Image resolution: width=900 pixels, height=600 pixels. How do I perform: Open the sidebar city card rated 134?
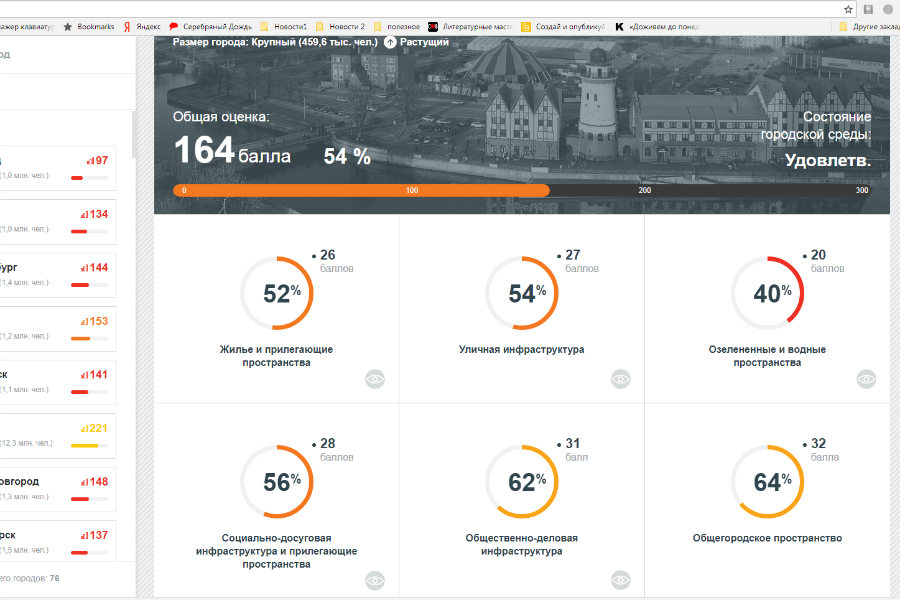click(57, 222)
